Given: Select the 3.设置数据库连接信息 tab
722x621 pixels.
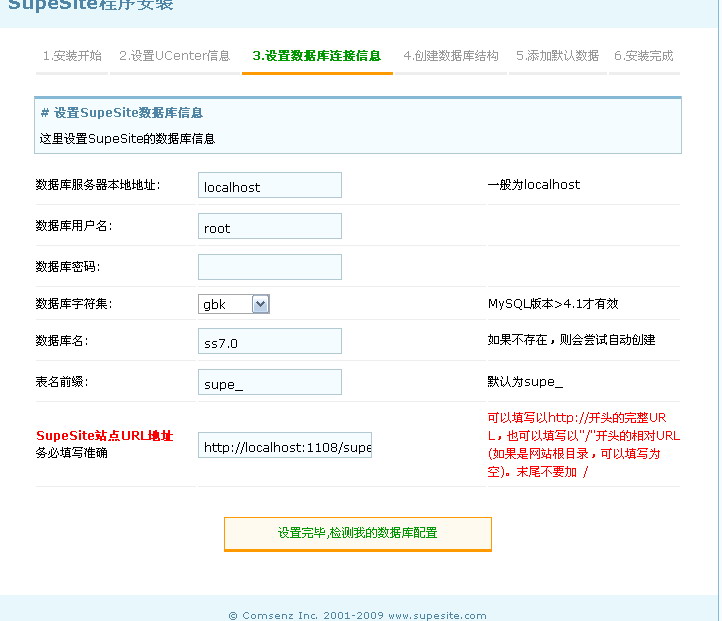Looking at the screenshot, I should point(317,56).
